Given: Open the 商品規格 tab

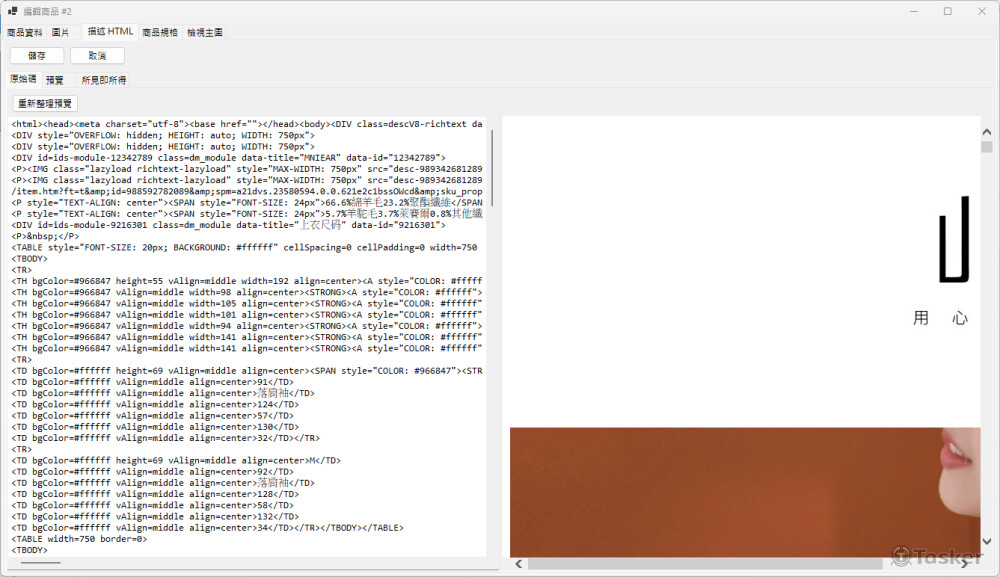Looking at the screenshot, I should [160, 33].
